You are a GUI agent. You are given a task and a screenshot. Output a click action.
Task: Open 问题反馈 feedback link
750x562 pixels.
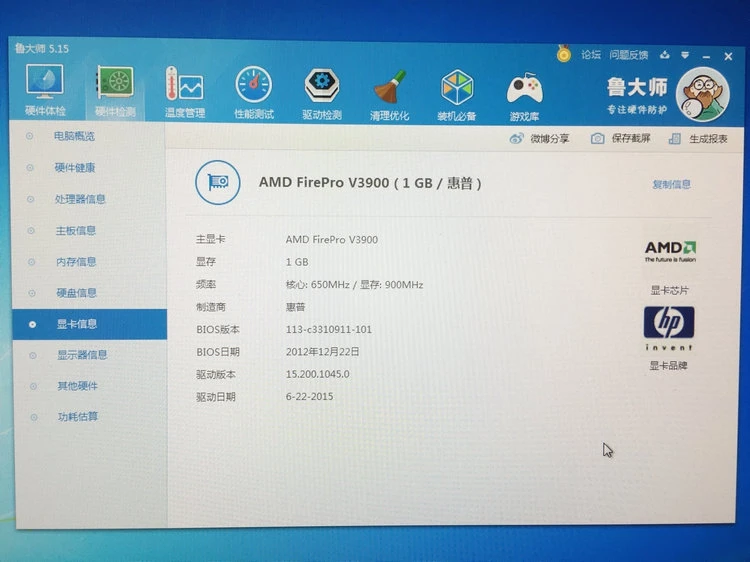pyautogui.click(x=629, y=55)
